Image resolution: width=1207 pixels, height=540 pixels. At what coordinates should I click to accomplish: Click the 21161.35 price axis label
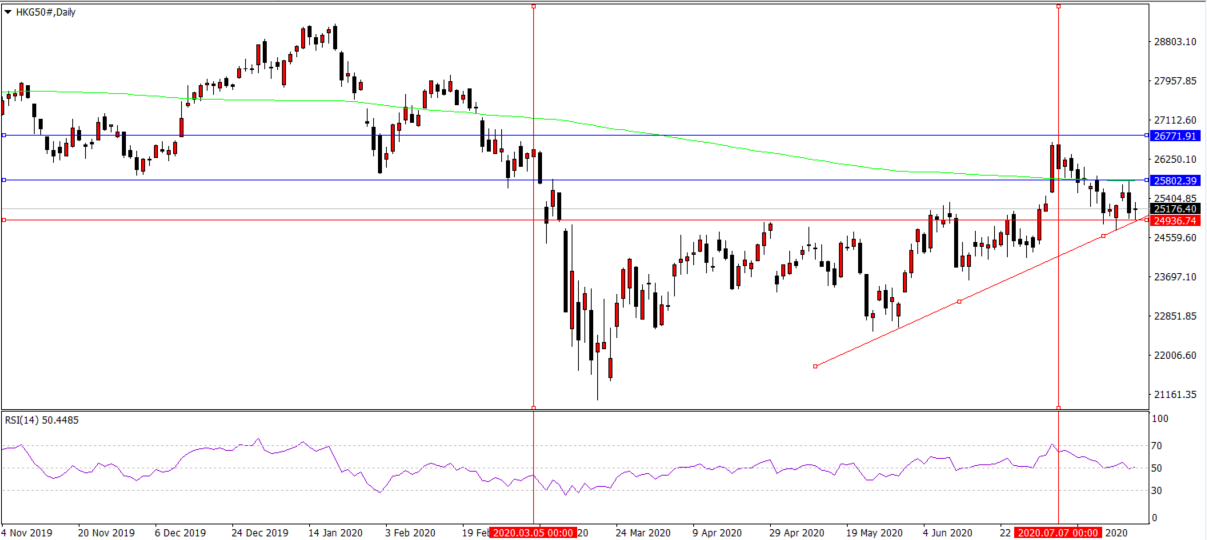[1175, 394]
